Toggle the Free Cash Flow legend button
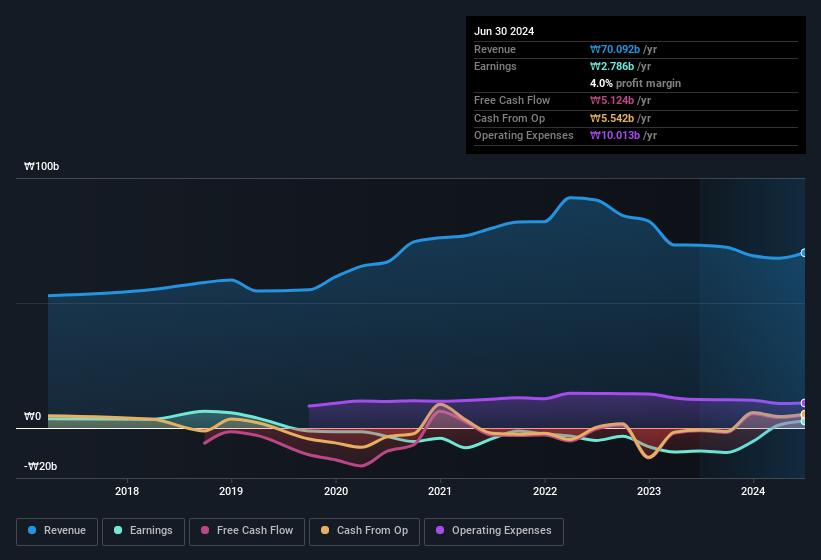 click(247, 531)
